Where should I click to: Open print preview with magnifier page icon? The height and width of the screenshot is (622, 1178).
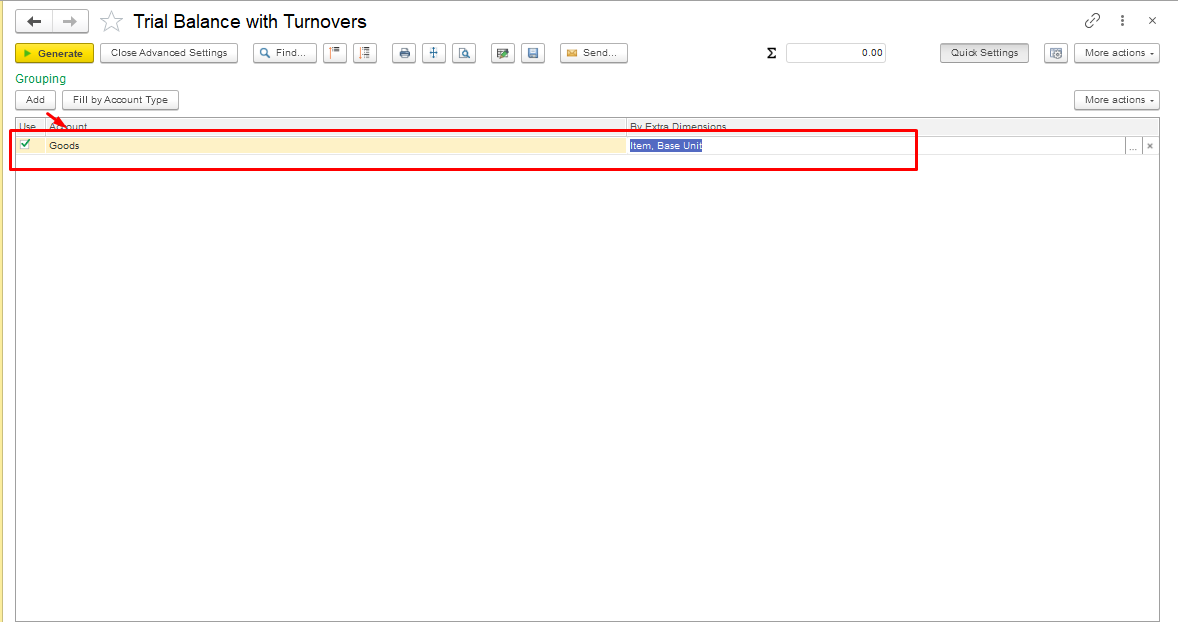[x=463, y=53]
